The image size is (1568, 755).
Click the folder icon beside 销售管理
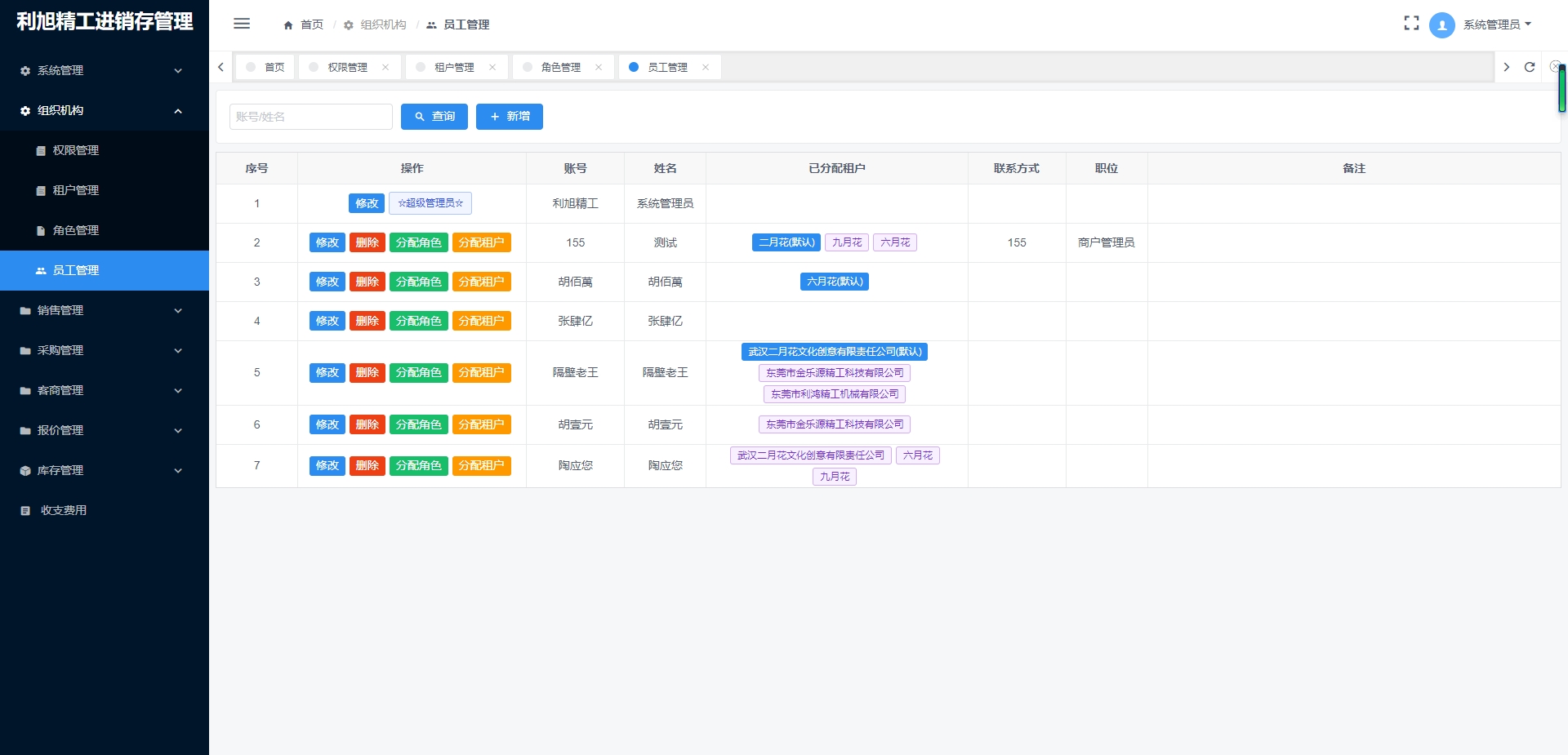(25, 311)
